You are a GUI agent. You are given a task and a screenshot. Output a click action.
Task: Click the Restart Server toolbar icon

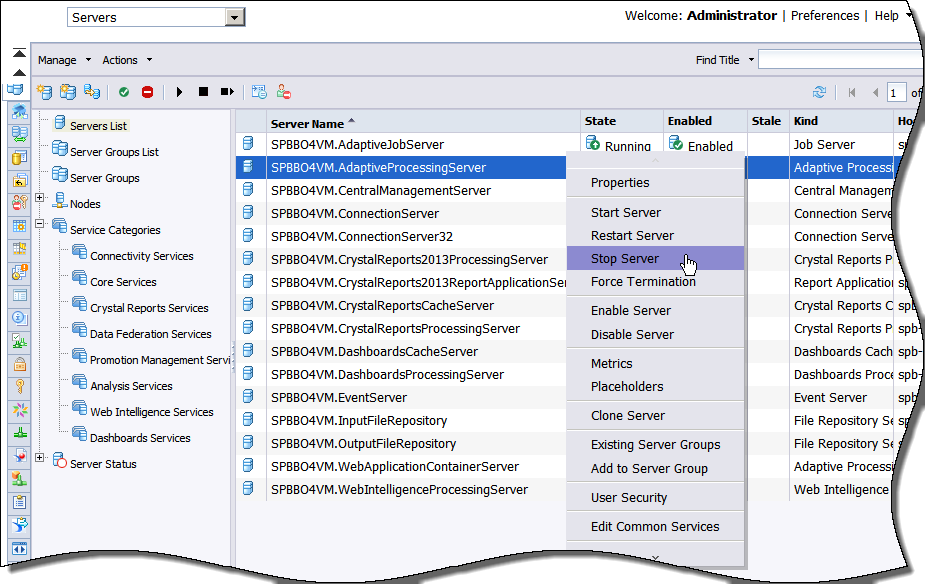(x=227, y=91)
